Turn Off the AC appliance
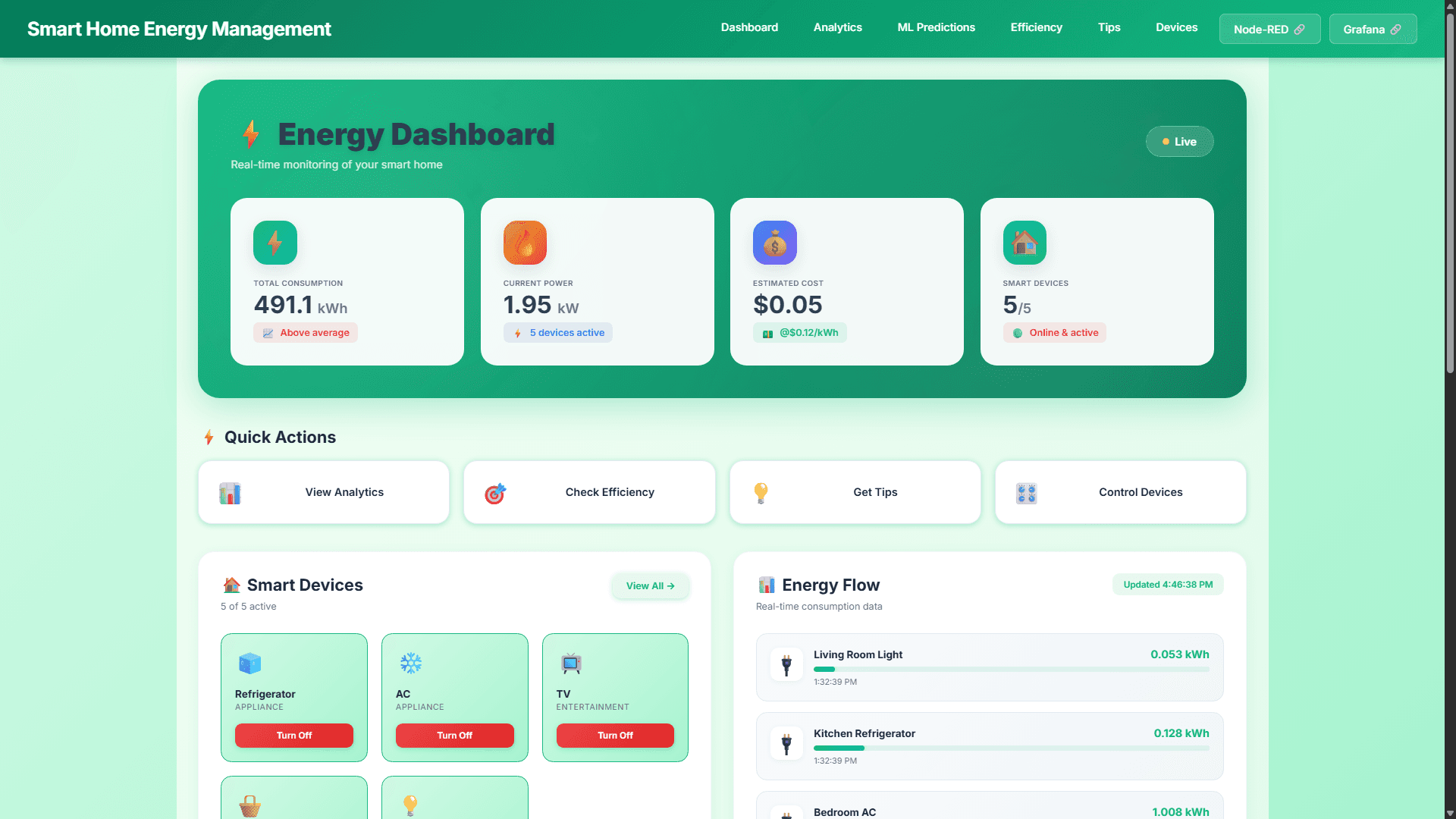 454,735
